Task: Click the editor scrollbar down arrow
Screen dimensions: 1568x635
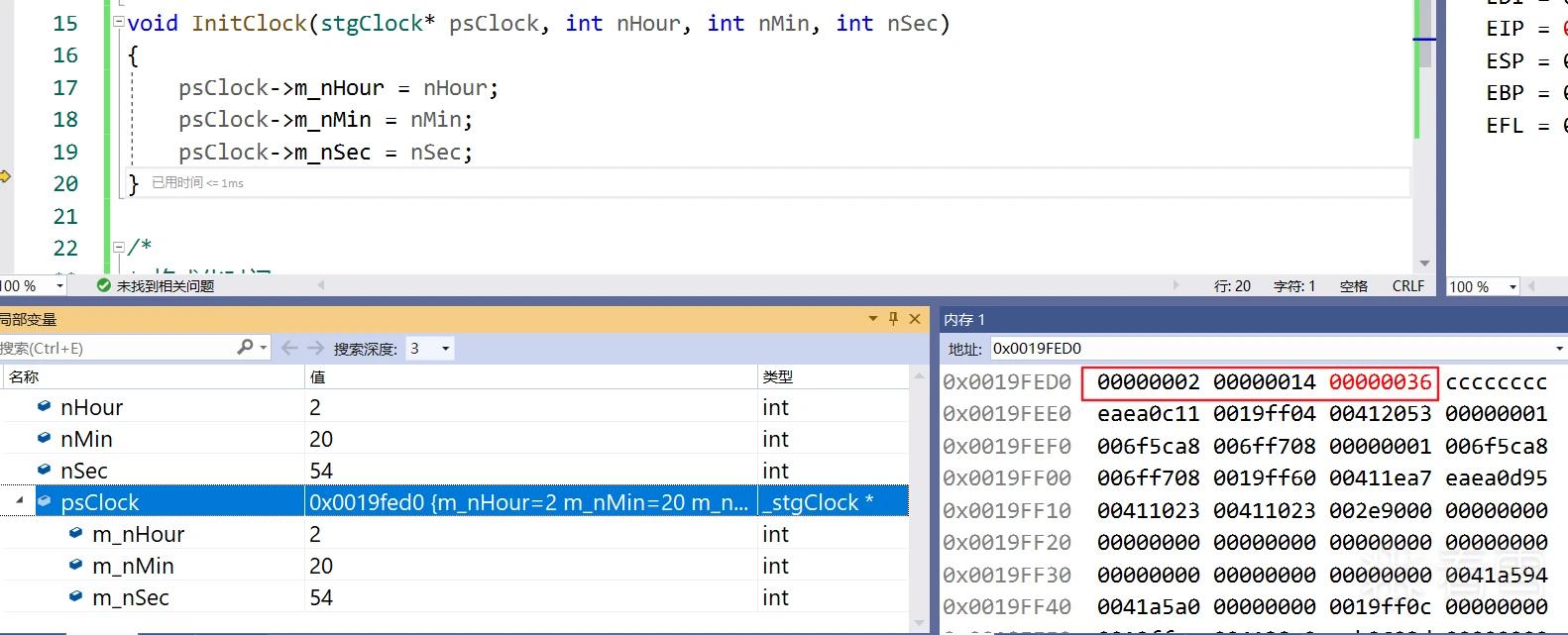Action: tap(1424, 264)
